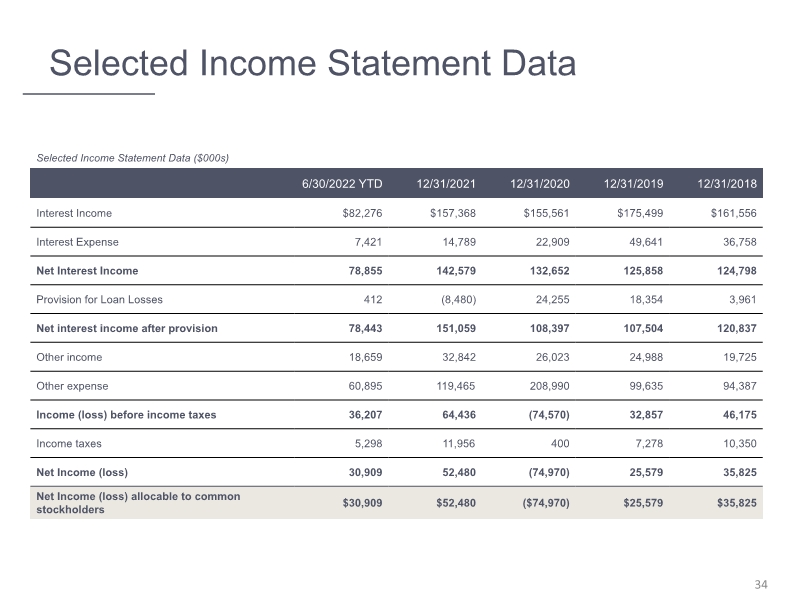Screen dimensions: 792x612
Task: Click Net interest income after provision label
Action: point(127,328)
